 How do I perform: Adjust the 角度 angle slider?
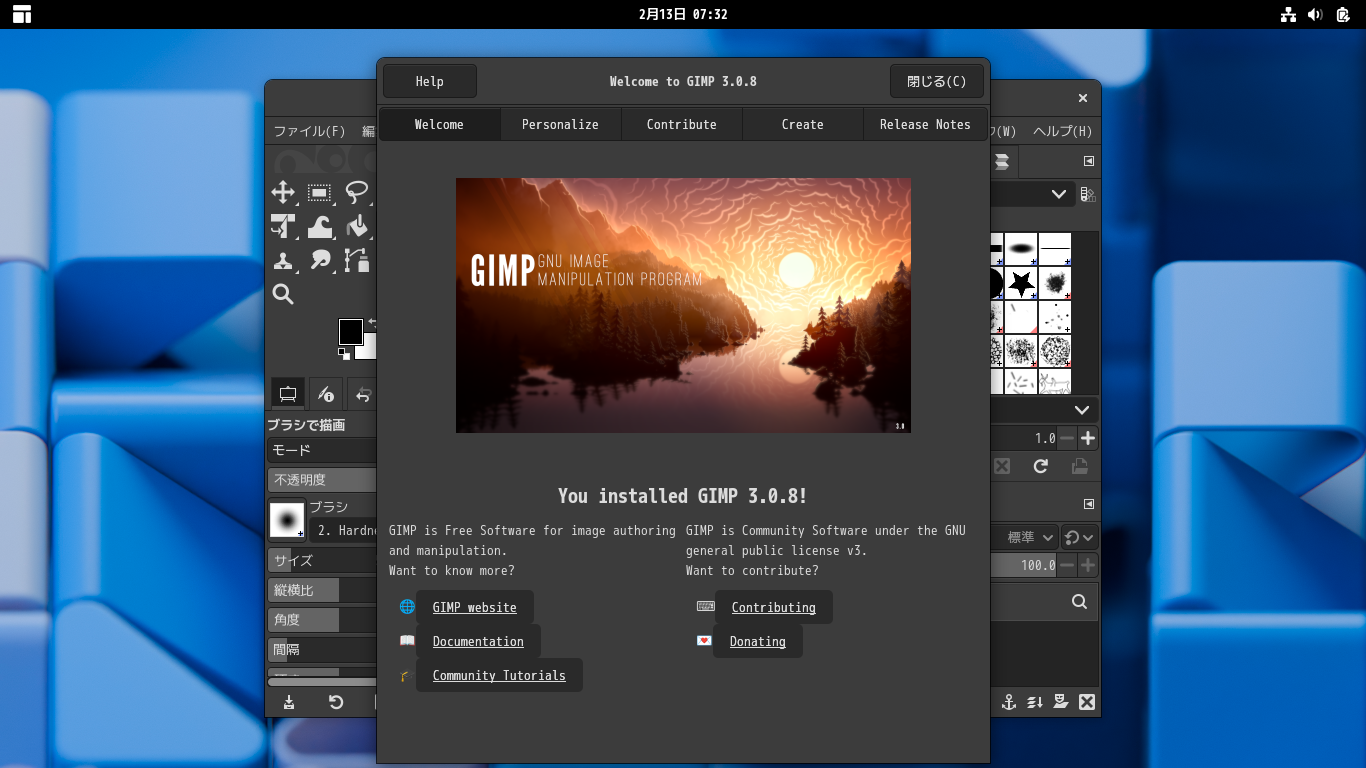point(322,620)
